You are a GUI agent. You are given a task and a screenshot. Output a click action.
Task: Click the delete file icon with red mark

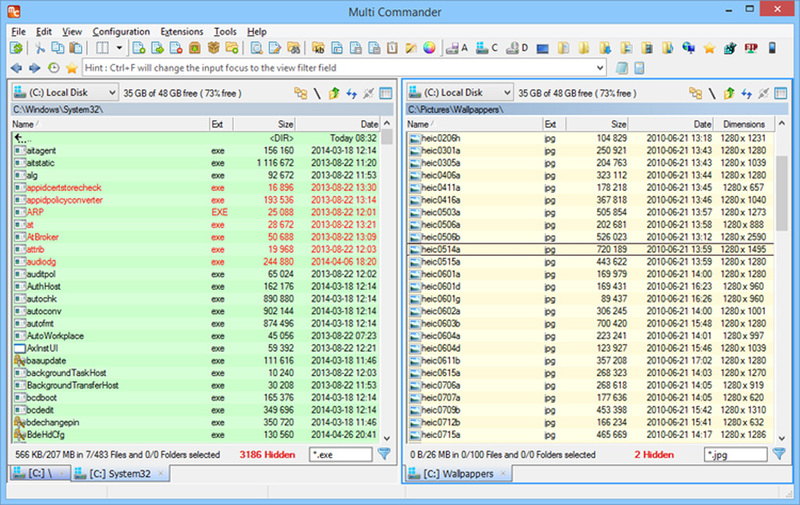[176, 48]
